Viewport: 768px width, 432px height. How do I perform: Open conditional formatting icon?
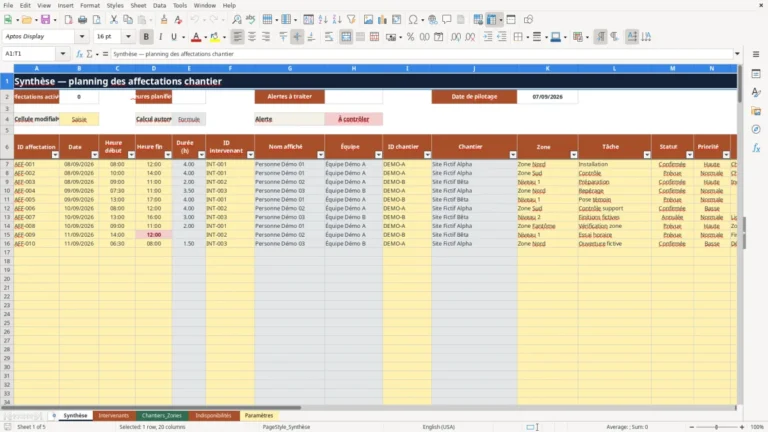pos(578,37)
